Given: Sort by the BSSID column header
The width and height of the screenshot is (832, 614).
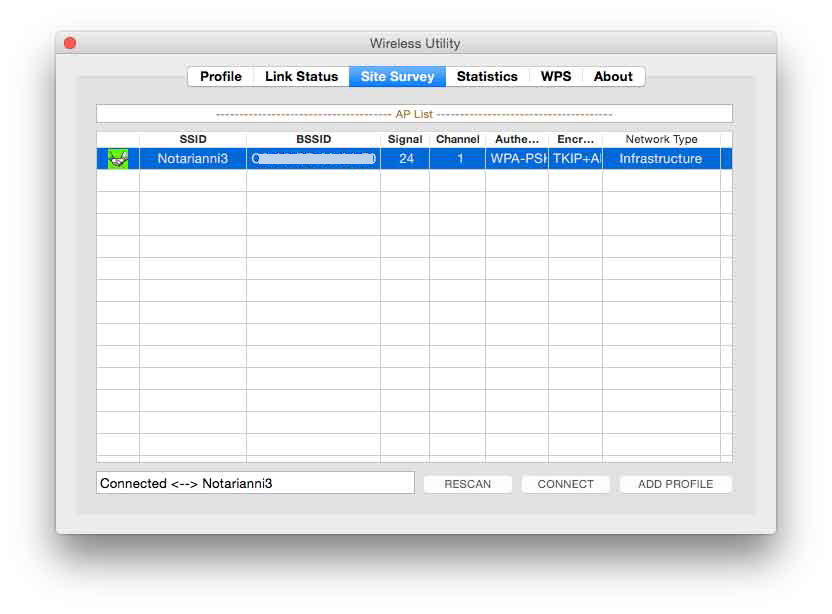Looking at the screenshot, I should tap(314, 140).
